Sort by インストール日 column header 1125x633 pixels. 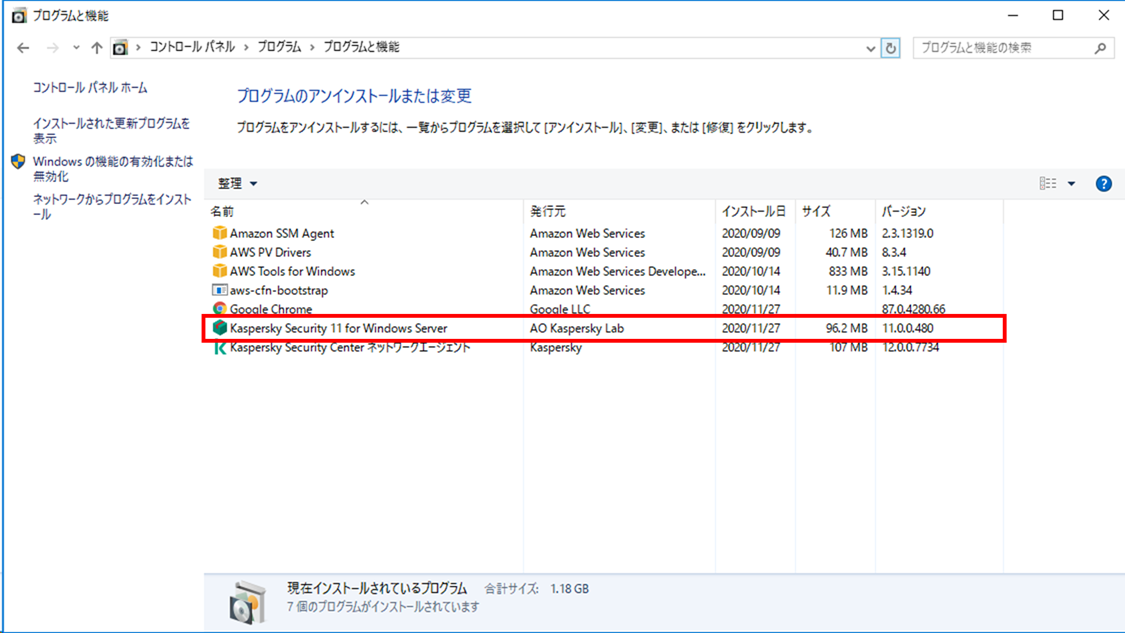(753, 212)
